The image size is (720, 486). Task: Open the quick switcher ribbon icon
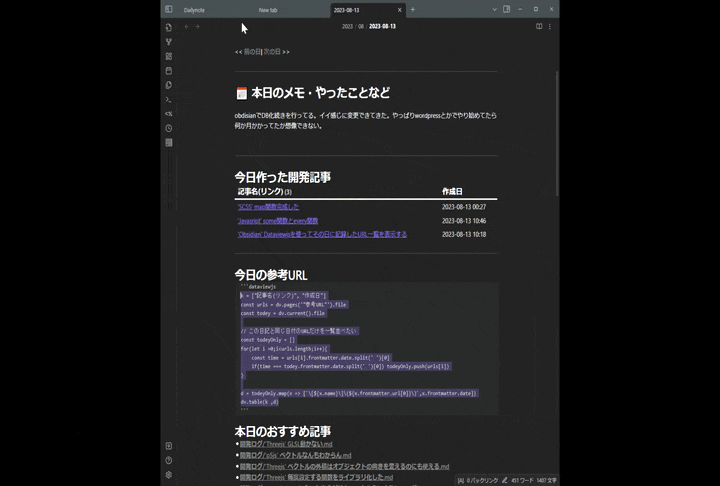[x=169, y=28]
